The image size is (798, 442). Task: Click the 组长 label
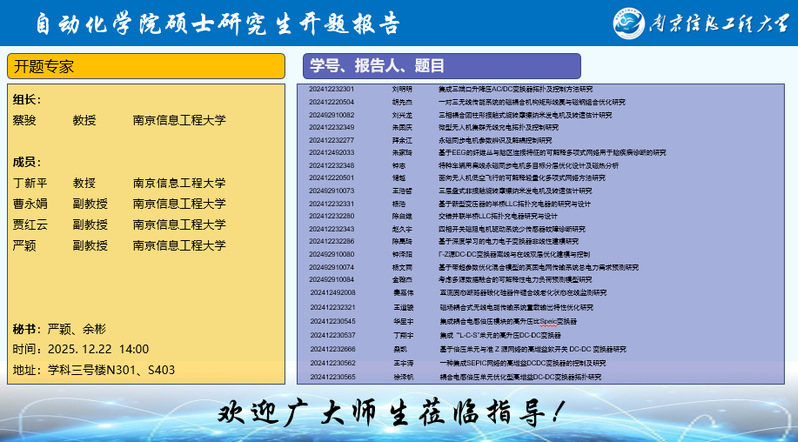[x=27, y=99]
